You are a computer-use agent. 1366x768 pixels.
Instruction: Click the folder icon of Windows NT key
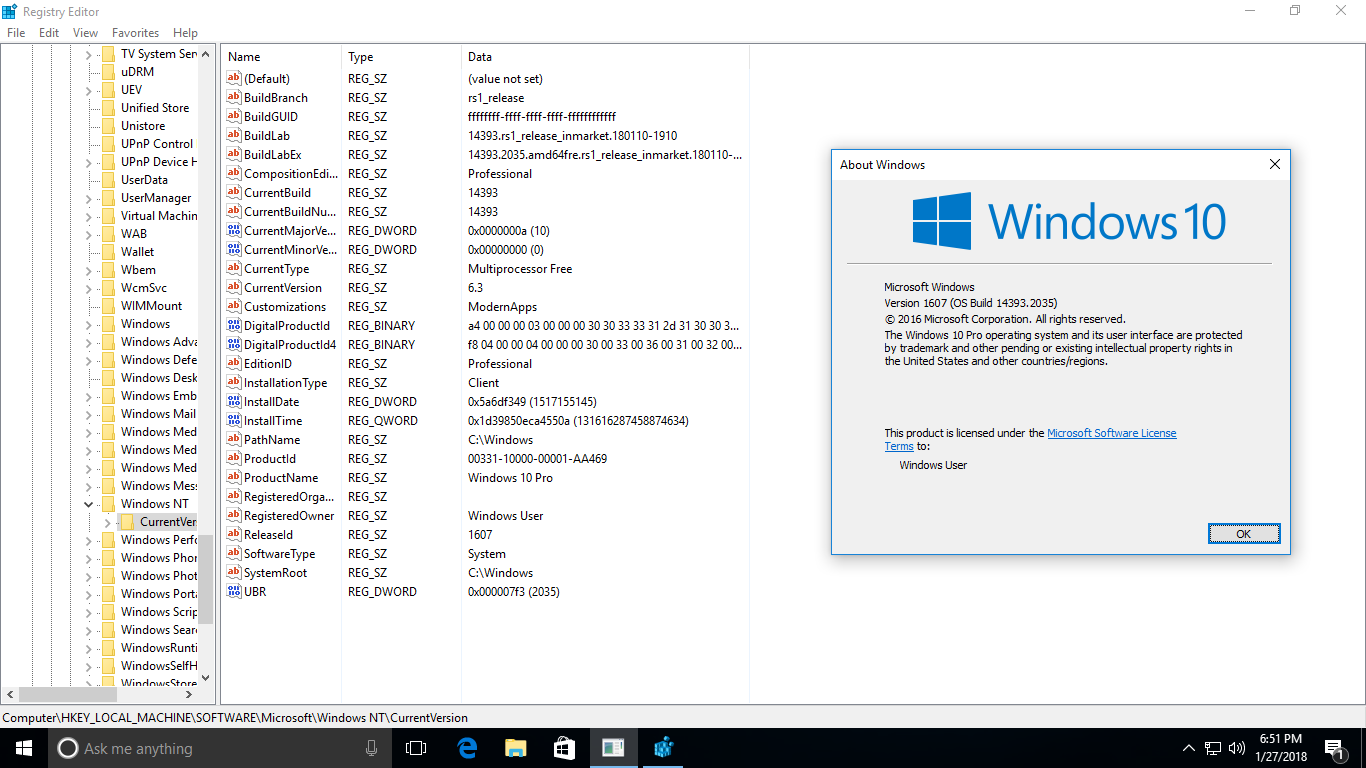click(x=108, y=504)
